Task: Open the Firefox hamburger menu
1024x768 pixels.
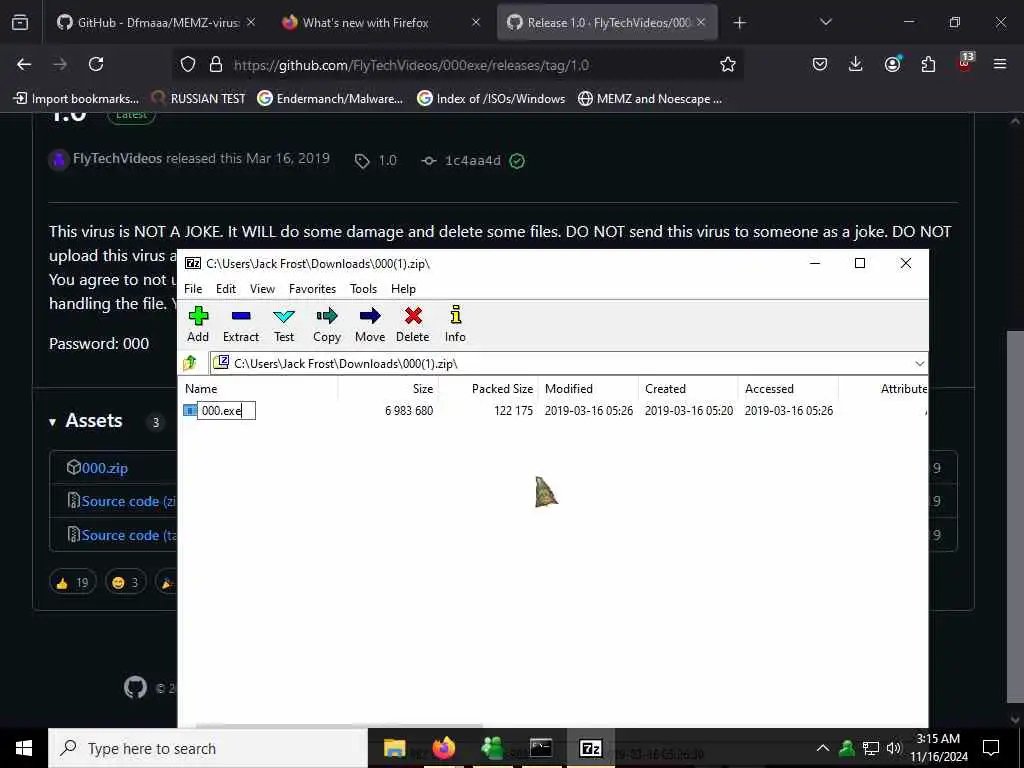Action: [1000, 64]
